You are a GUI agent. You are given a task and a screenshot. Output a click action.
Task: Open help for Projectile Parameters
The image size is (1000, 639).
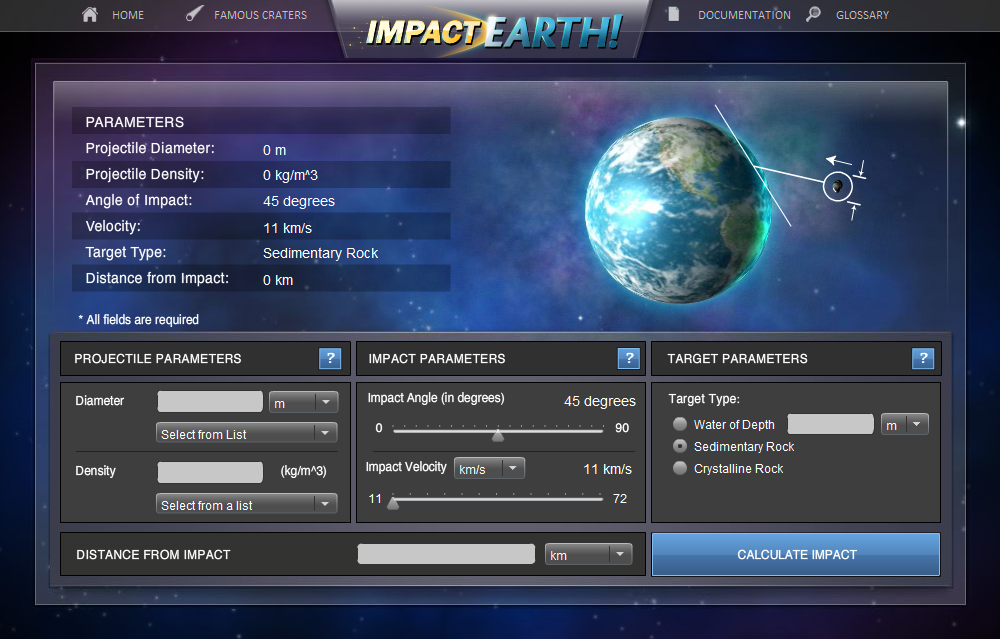(330, 359)
